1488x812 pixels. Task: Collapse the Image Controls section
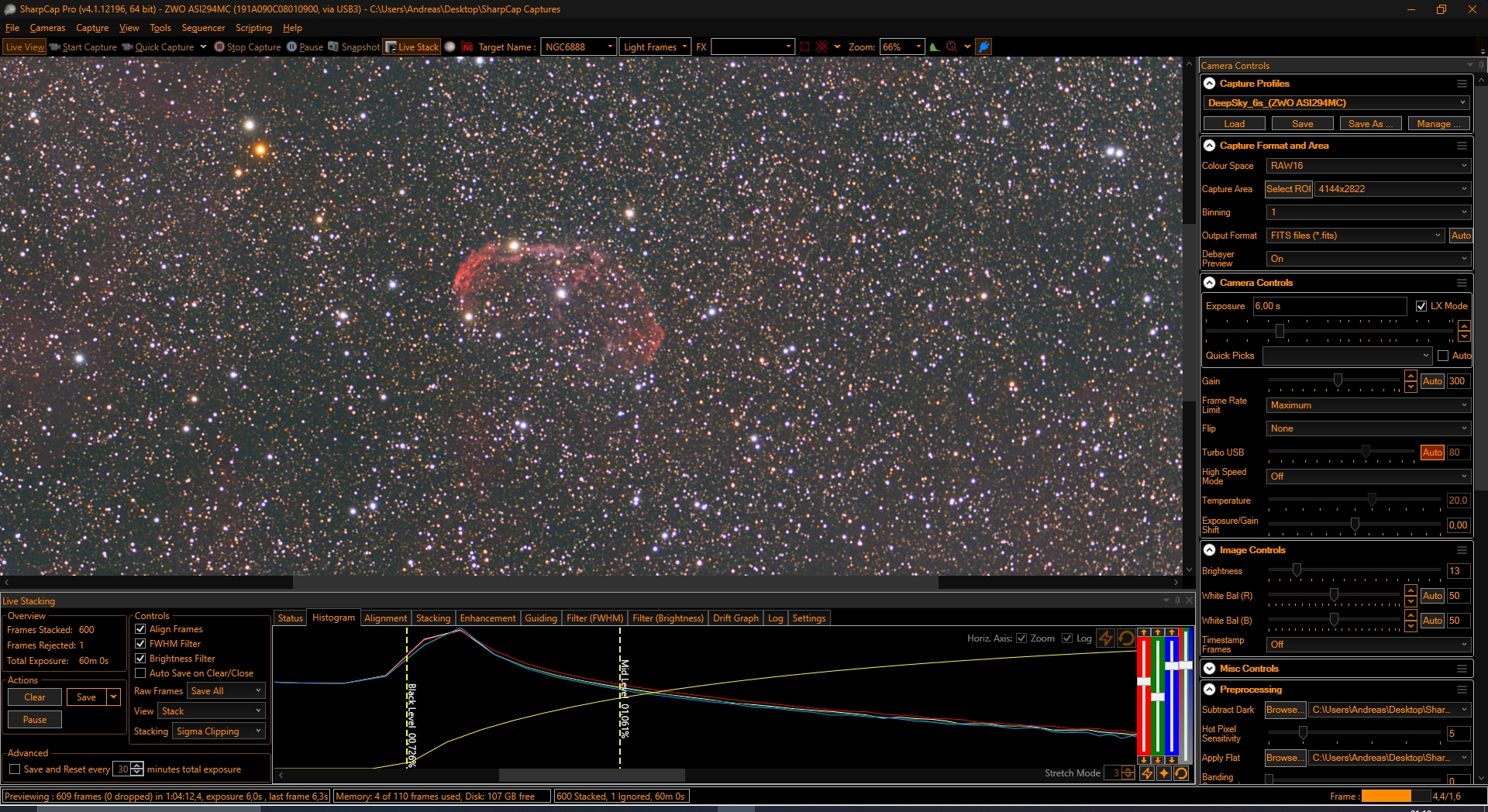click(1210, 550)
